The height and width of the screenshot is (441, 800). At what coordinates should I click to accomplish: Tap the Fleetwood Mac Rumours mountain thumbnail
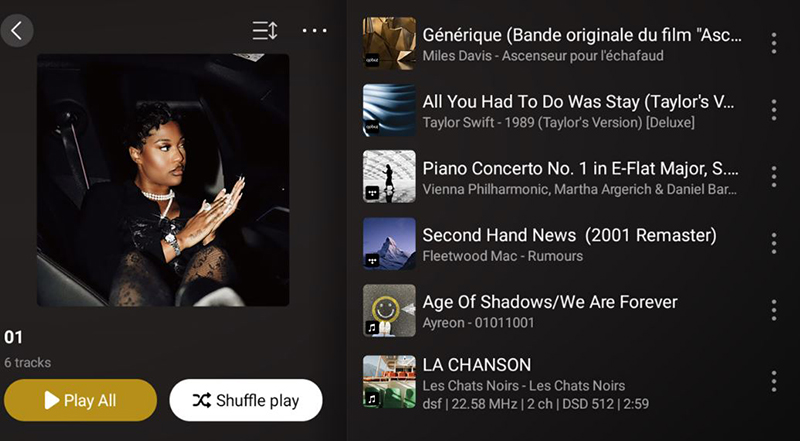click(x=389, y=243)
